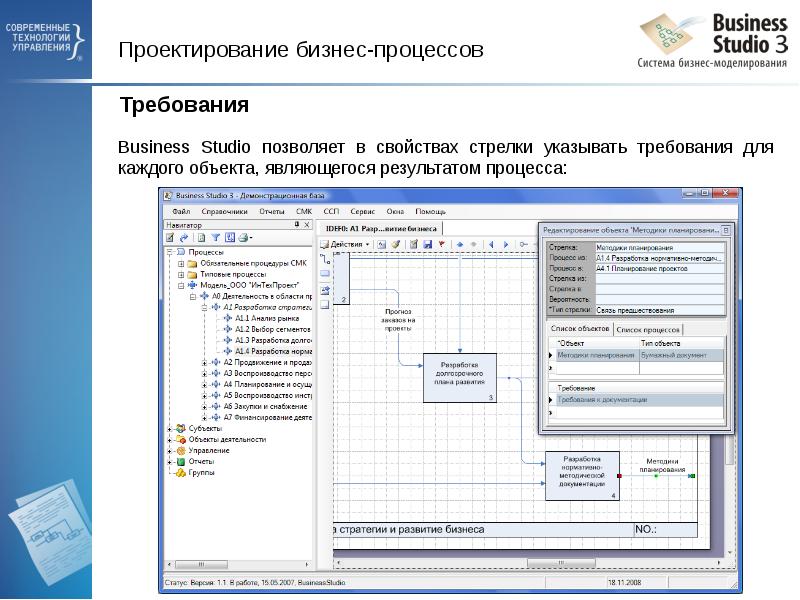Click the Субъекты people icon
This screenshot has width=800, height=600.
coord(181,428)
